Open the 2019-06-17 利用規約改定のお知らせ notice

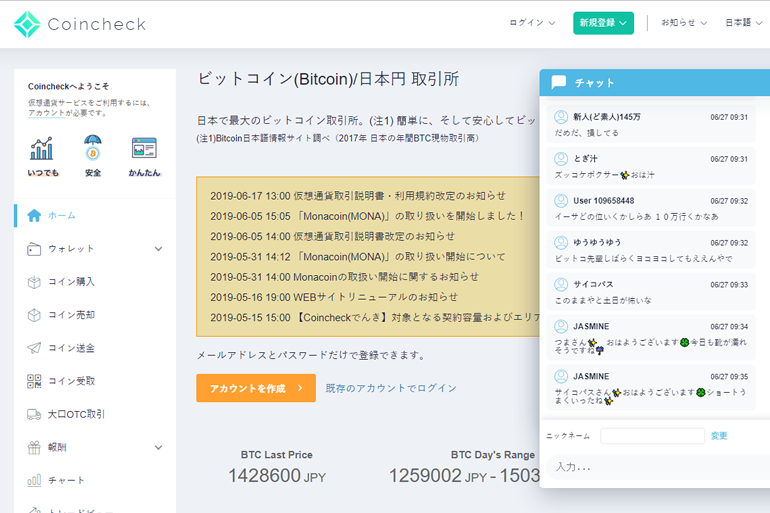[358, 196]
